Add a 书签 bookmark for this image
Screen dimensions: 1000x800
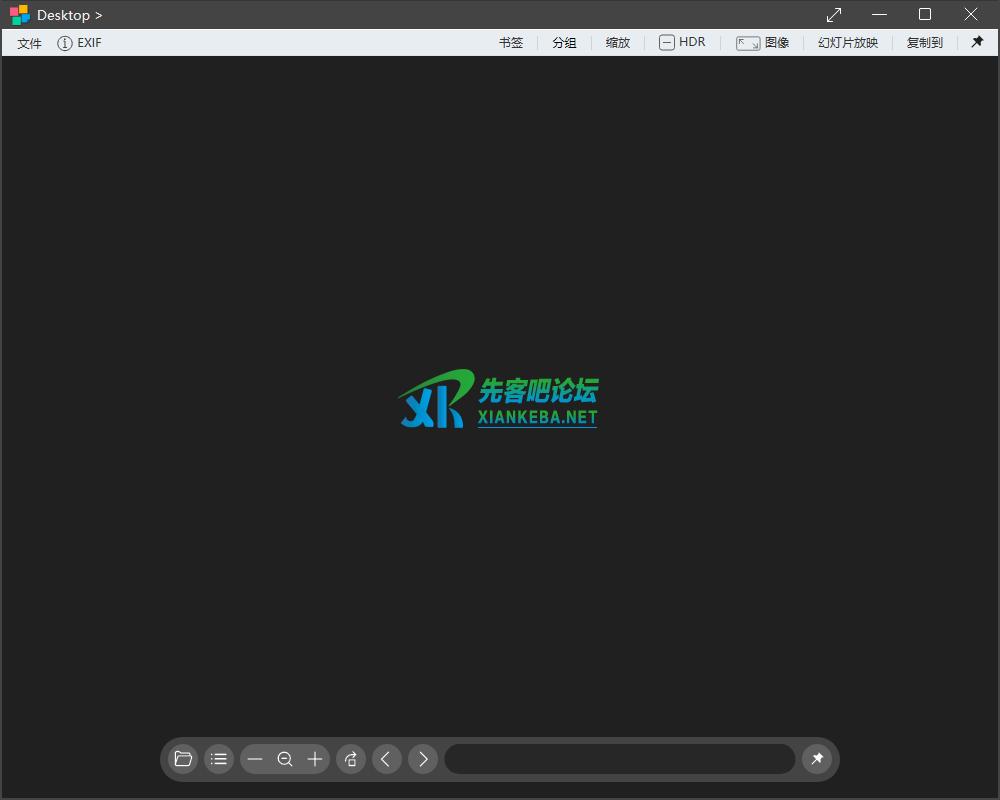pos(510,42)
